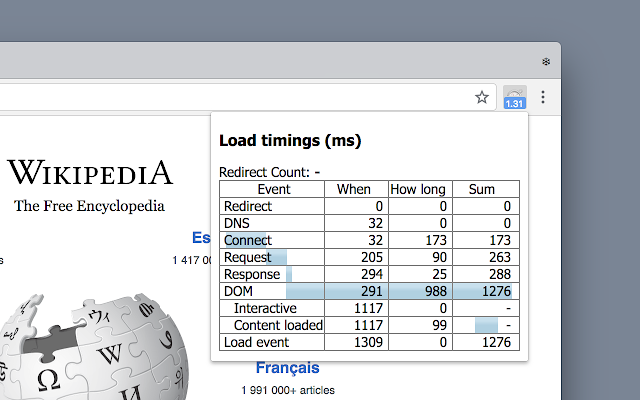Click the 'How long' column header
The width and height of the screenshot is (640, 400).
[418, 189]
